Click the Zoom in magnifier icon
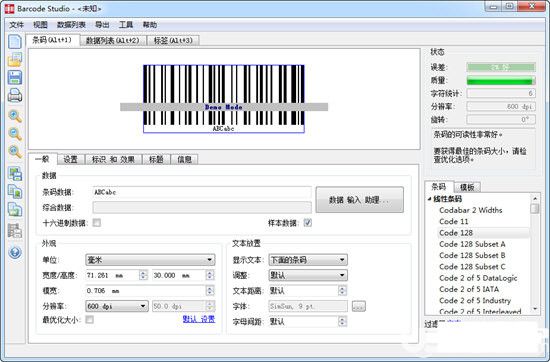 pos(15,116)
